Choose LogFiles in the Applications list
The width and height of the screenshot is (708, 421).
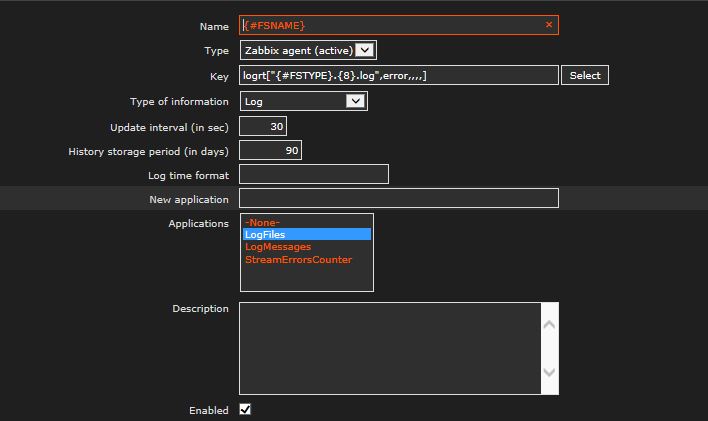pyautogui.click(x=265, y=234)
